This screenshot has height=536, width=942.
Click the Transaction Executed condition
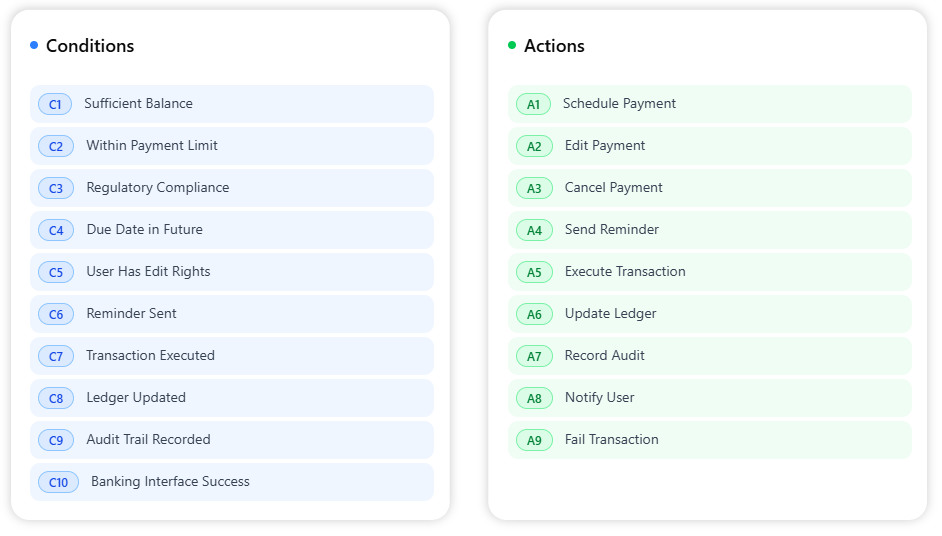click(x=232, y=356)
